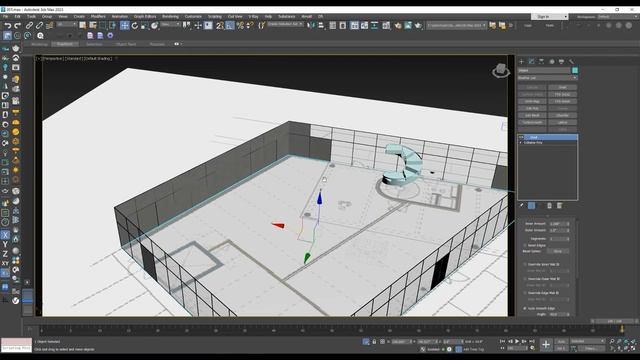The image size is (640, 360).
Task: Open the Modifier List dropdown
Action: coord(547,78)
